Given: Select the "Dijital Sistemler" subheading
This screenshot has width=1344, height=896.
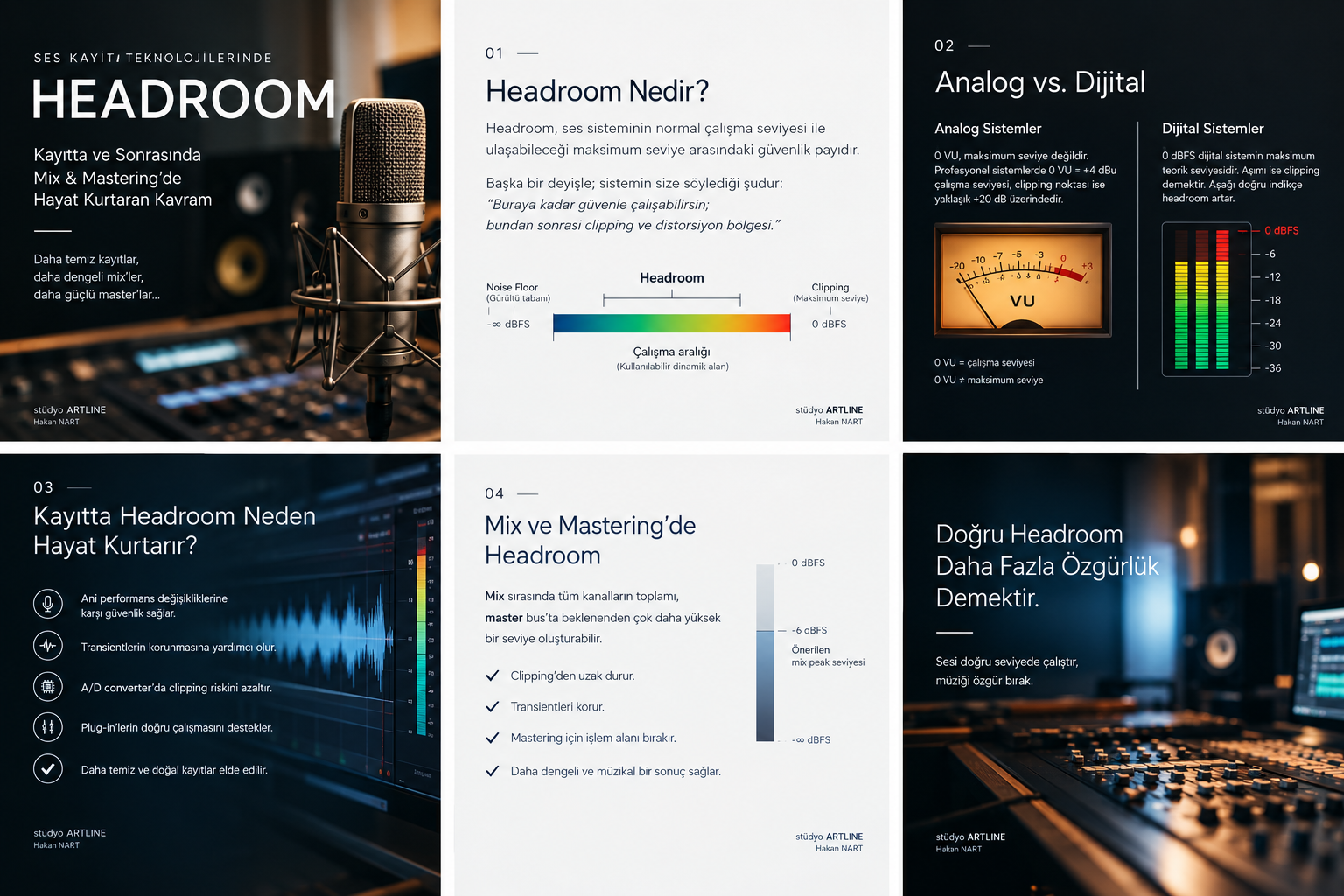Looking at the screenshot, I should [x=1213, y=129].
